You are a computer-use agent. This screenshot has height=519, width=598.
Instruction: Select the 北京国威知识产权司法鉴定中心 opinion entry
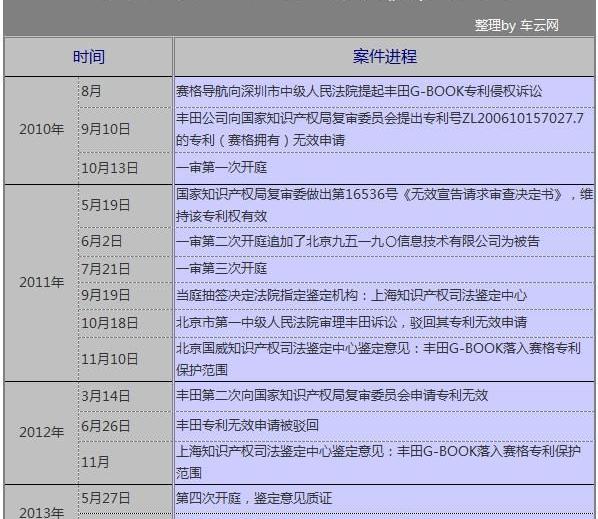coord(384,359)
